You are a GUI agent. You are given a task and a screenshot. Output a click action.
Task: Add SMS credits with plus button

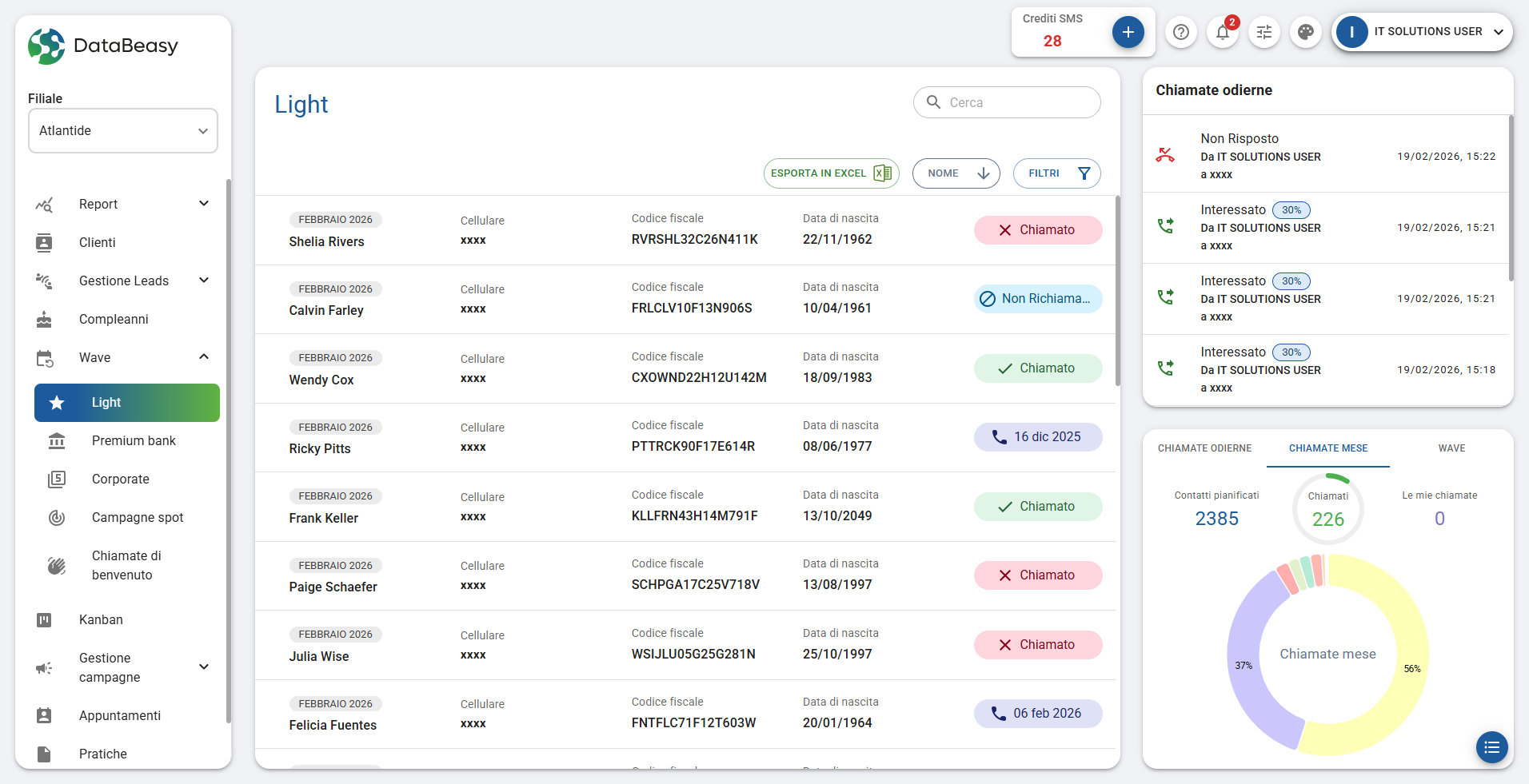(1128, 32)
